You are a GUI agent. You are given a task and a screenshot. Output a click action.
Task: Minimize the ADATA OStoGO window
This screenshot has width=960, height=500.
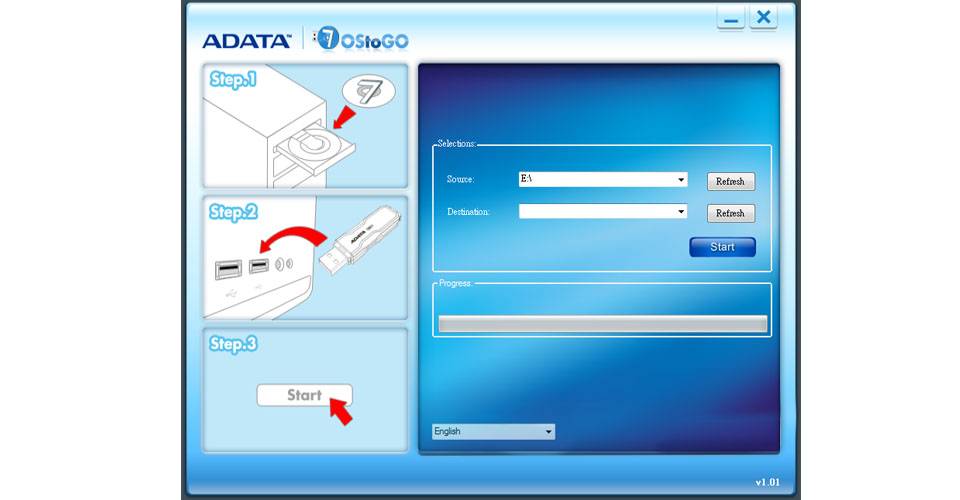coord(730,18)
